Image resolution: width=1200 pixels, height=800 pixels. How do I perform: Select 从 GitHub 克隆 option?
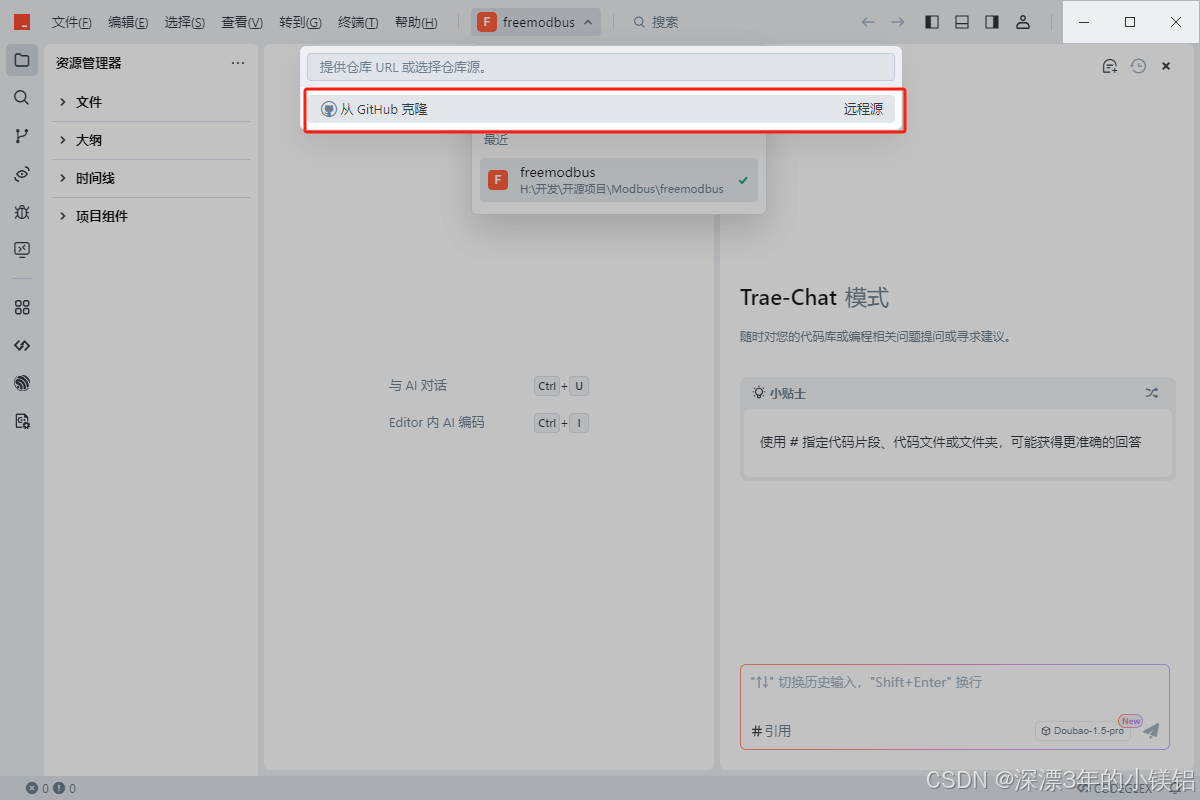click(x=601, y=109)
